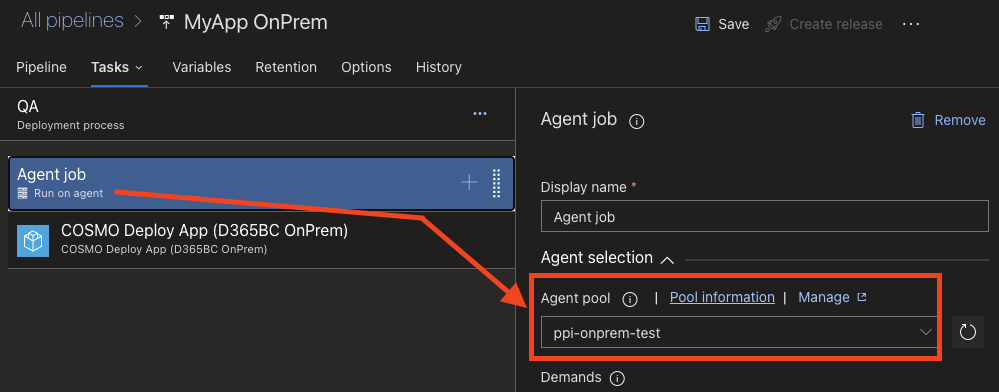This screenshot has width=999, height=392.
Task: Click the Agent job drag handle grip
Action: pos(497,184)
